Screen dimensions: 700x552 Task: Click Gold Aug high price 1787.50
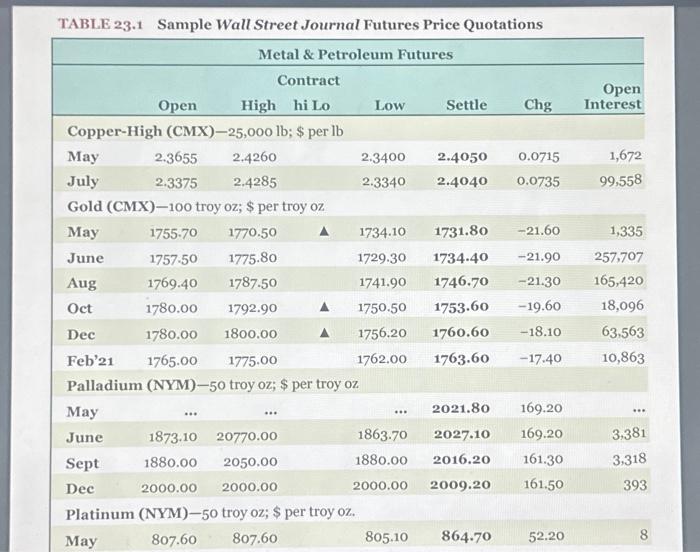[253, 283]
